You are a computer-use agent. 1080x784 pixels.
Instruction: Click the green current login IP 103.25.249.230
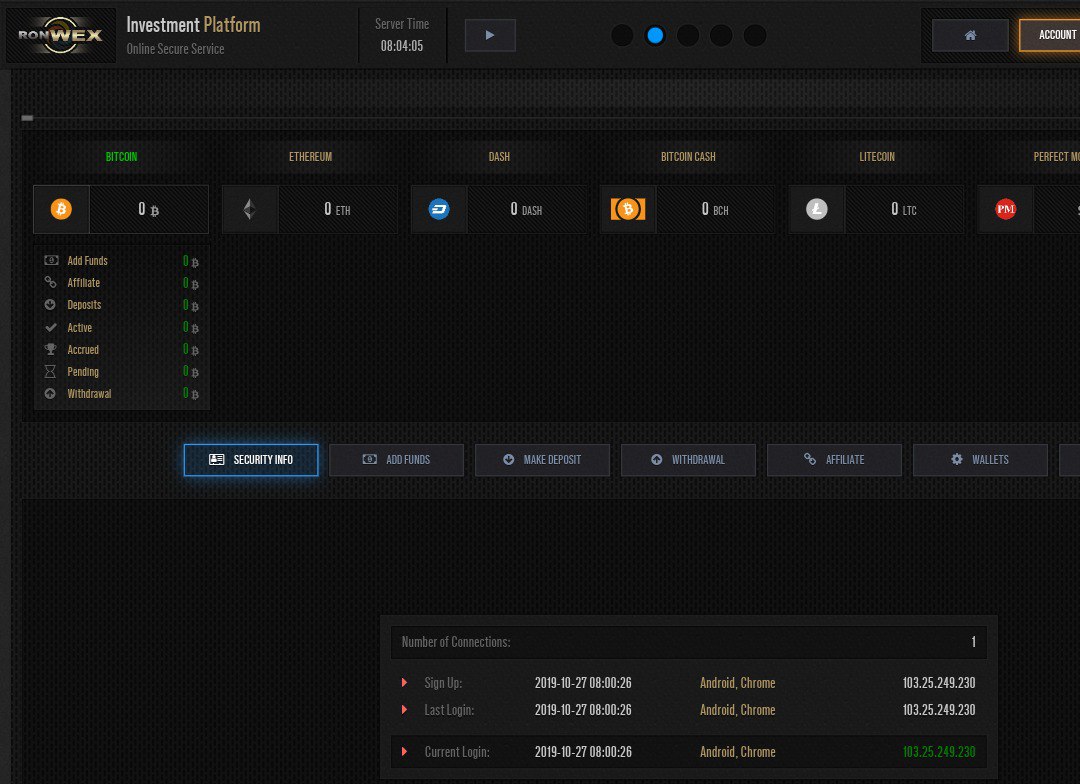[x=939, y=752]
